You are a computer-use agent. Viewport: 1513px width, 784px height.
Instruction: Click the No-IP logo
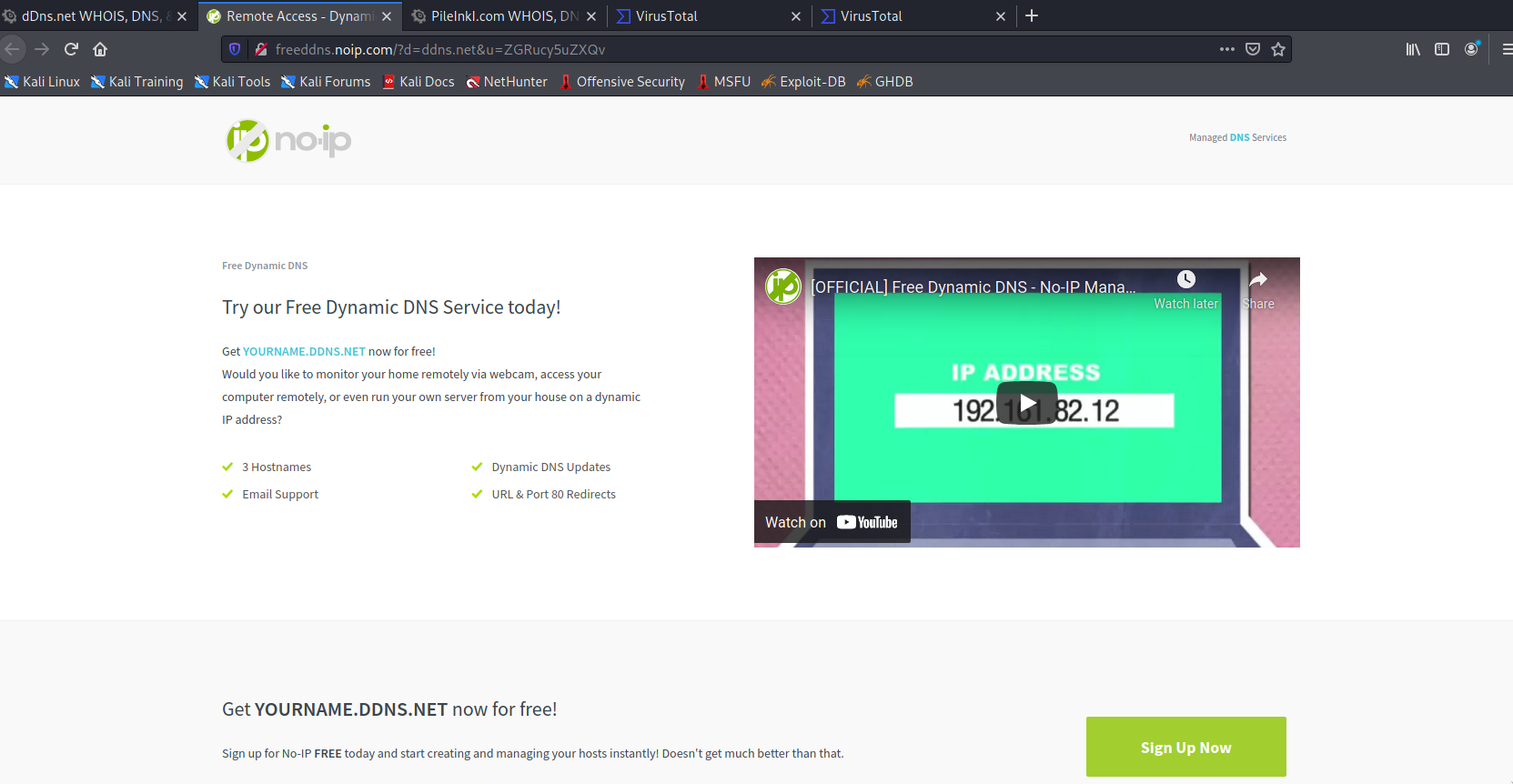click(288, 140)
